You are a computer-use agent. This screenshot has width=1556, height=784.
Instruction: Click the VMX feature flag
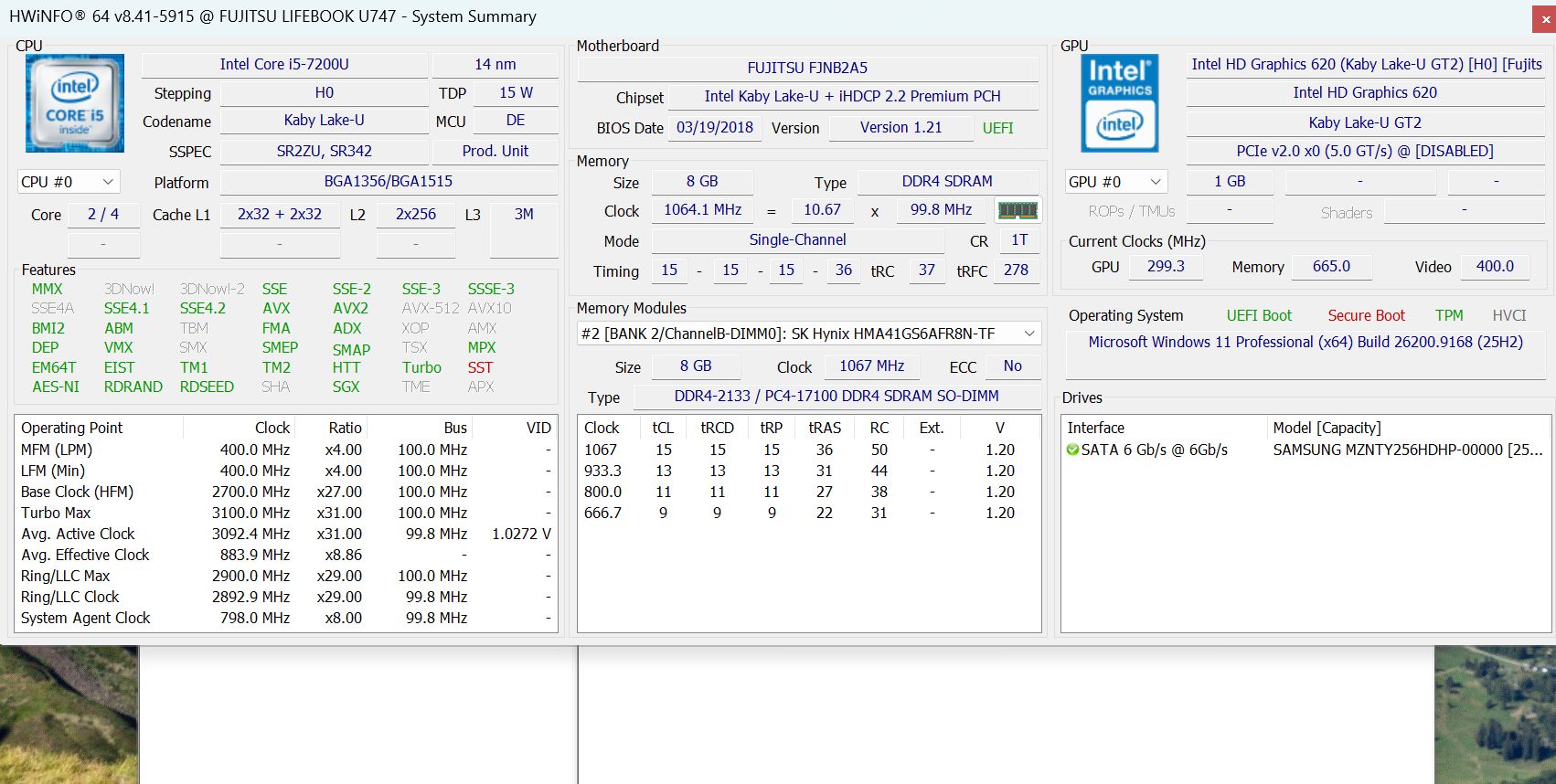click(x=119, y=347)
